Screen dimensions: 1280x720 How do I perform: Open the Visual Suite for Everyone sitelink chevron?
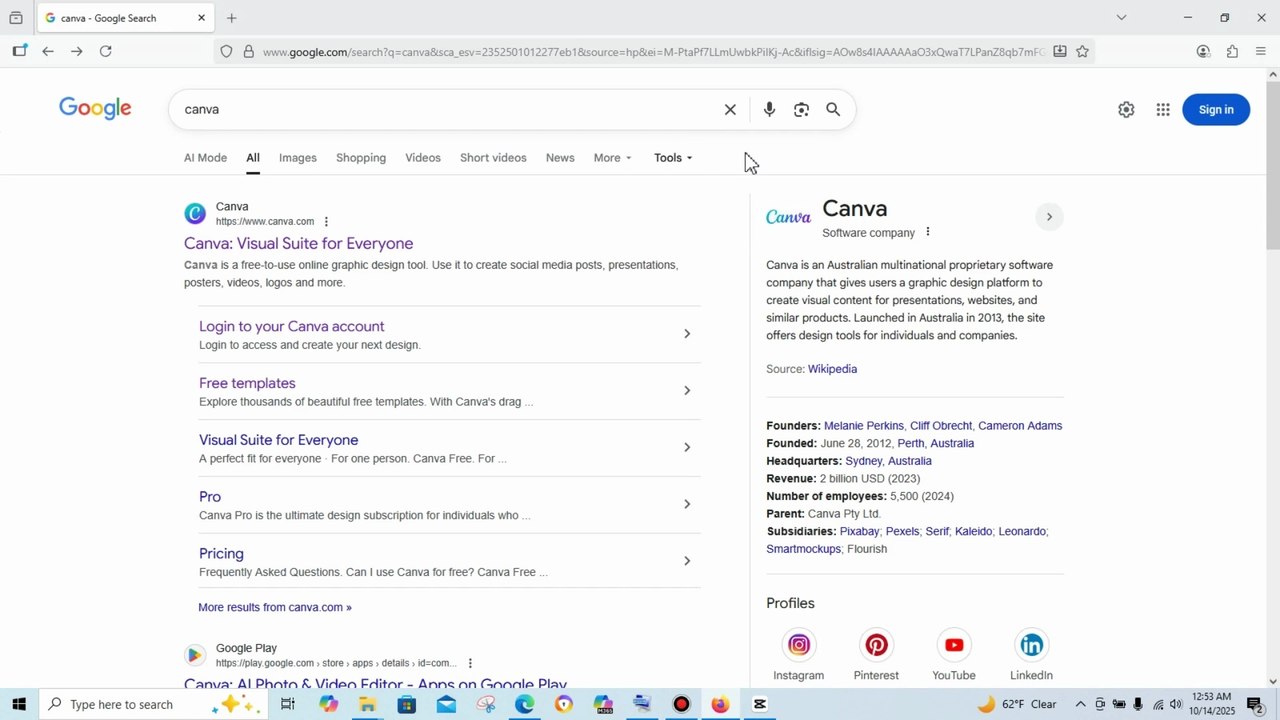pos(687,448)
